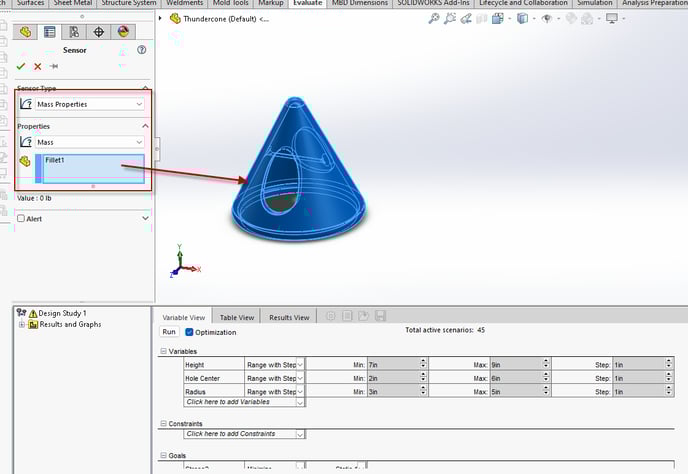The height and width of the screenshot is (474, 688).
Task: Expand the Alert section chevron
Action: coord(145,218)
